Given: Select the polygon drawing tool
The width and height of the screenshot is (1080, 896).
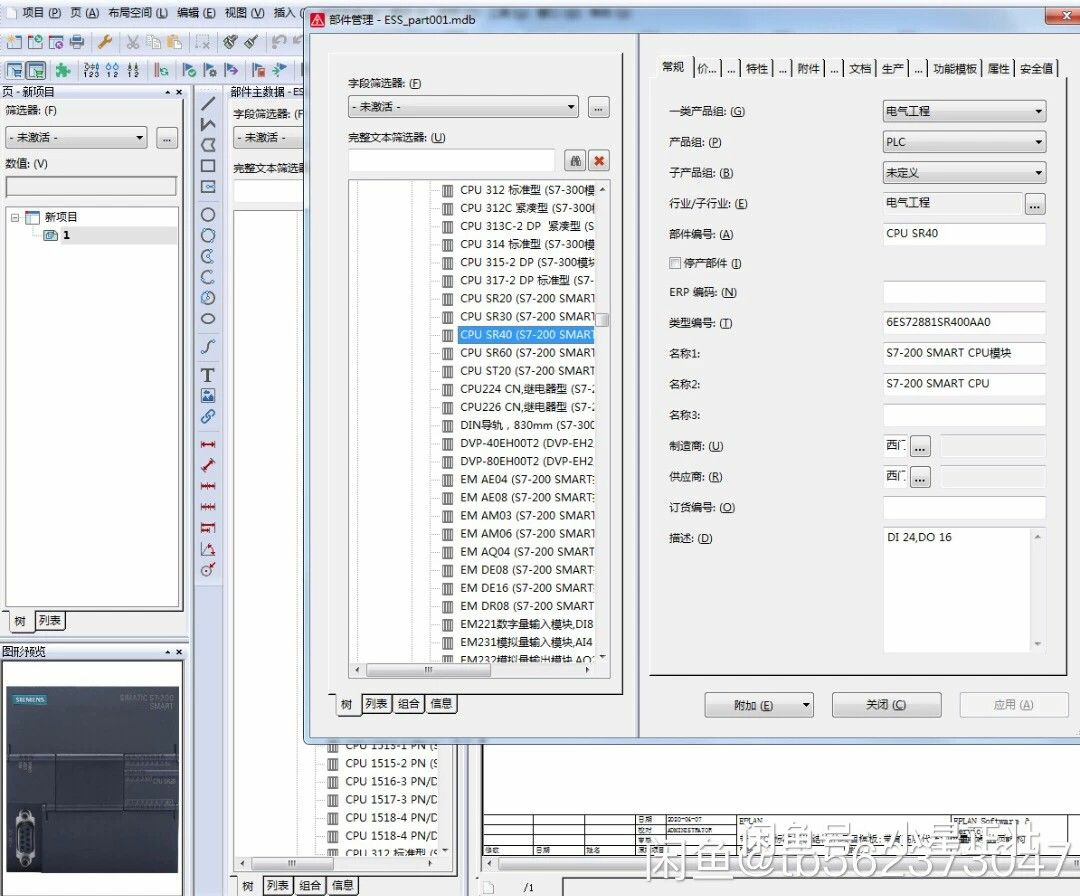Looking at the screenshot, I should 207,145.
